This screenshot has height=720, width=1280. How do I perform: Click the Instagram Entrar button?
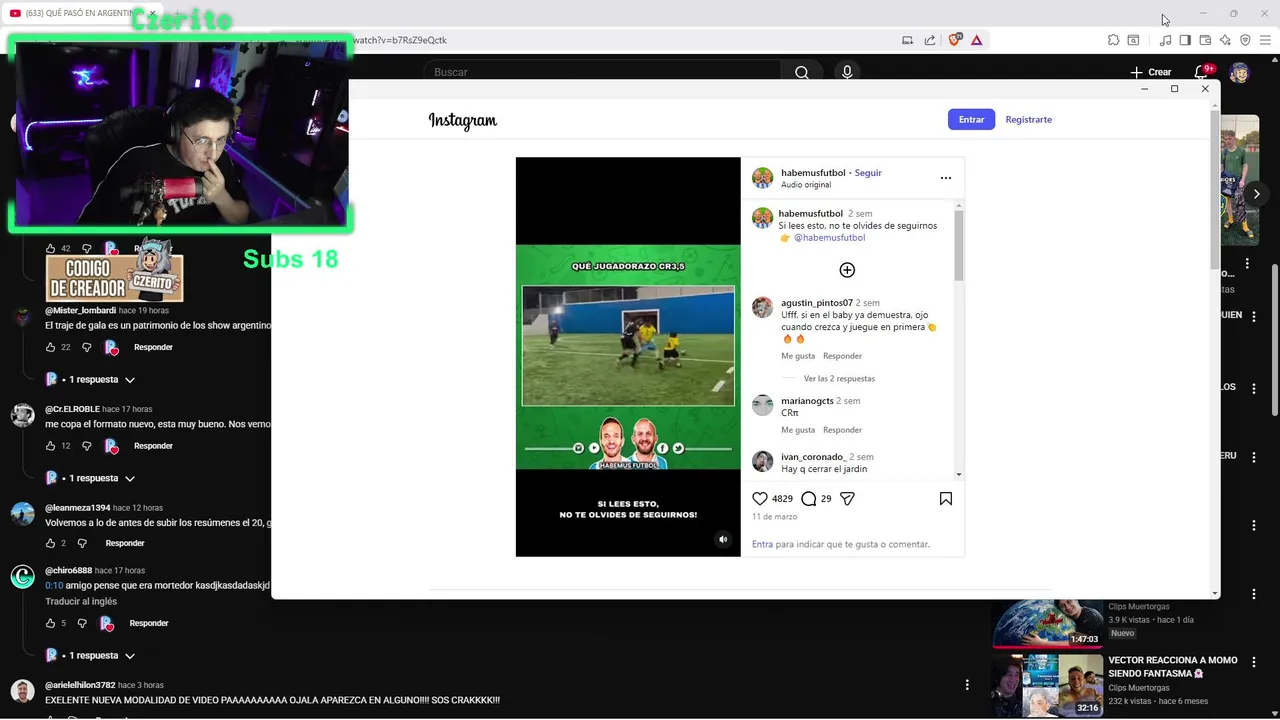coord(971,119)
